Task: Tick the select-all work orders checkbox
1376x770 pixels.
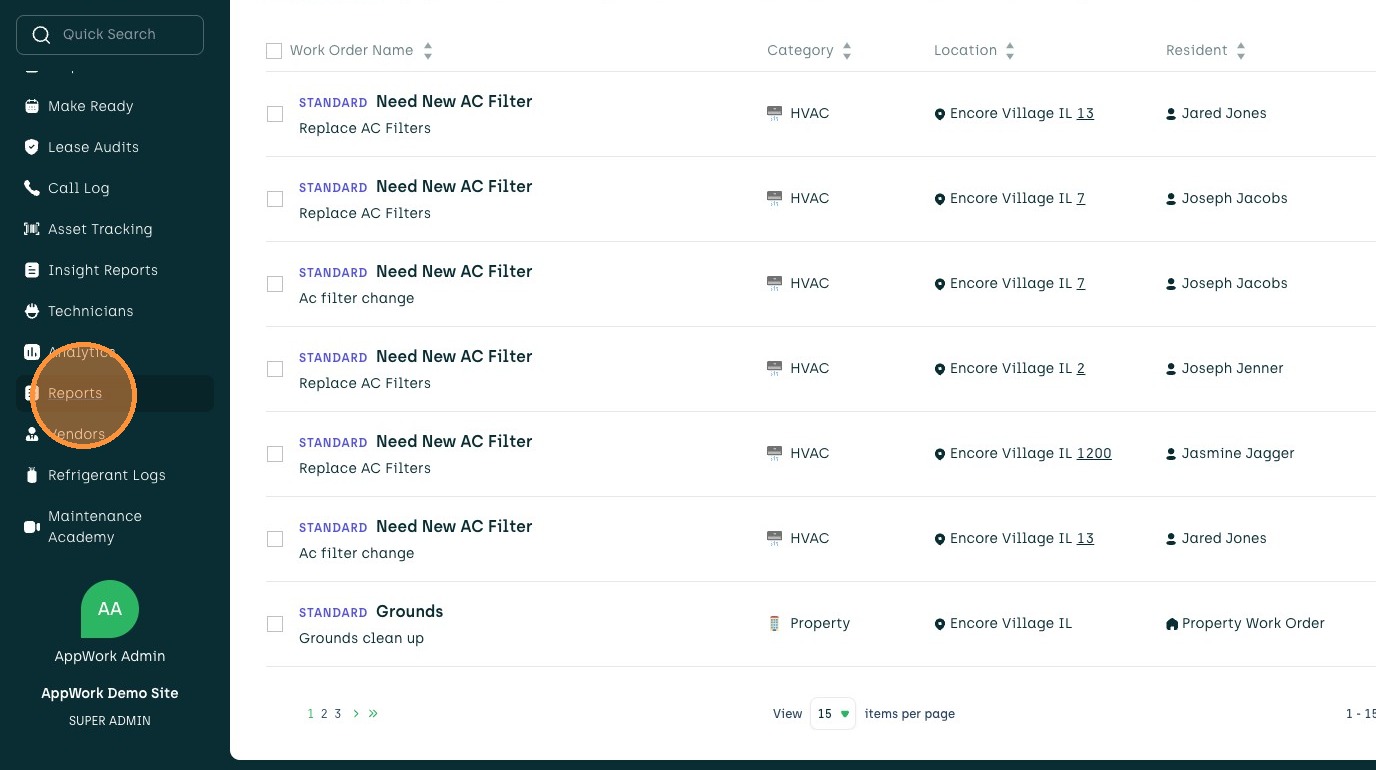Action: click(x=274, y=51)
